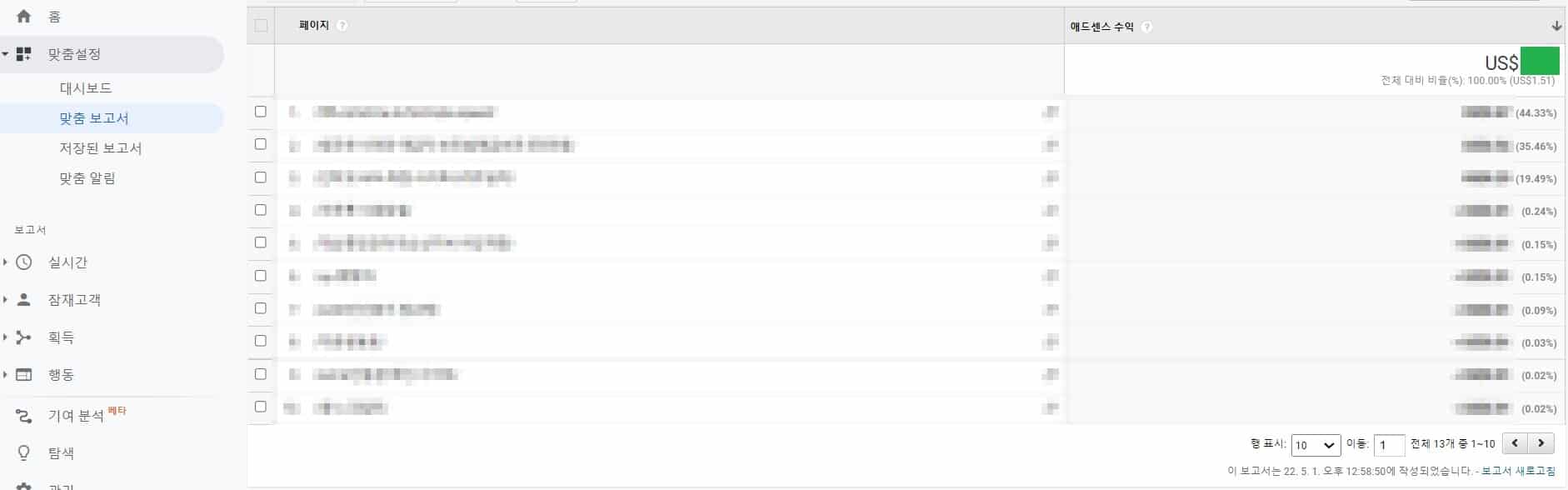Check the first row checkbox (44.33%)

(x=261, y=112)
